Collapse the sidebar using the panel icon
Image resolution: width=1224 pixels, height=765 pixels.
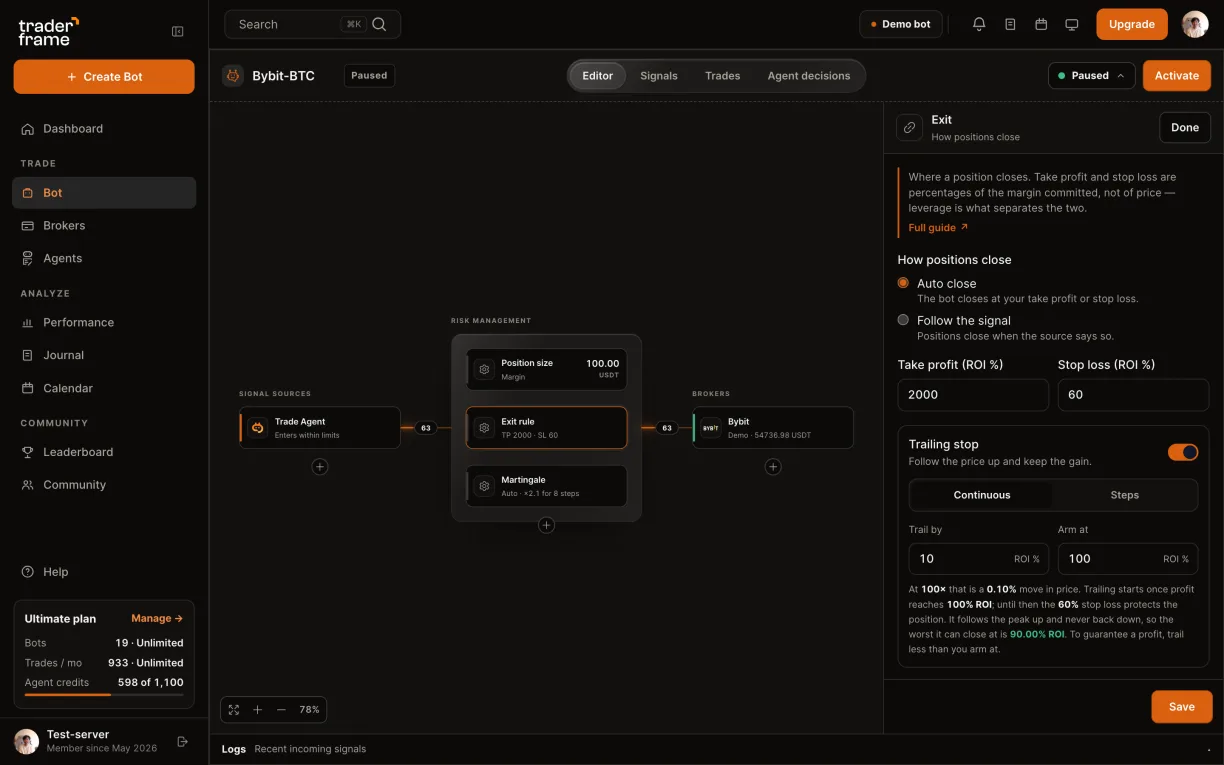coord(178,31)
